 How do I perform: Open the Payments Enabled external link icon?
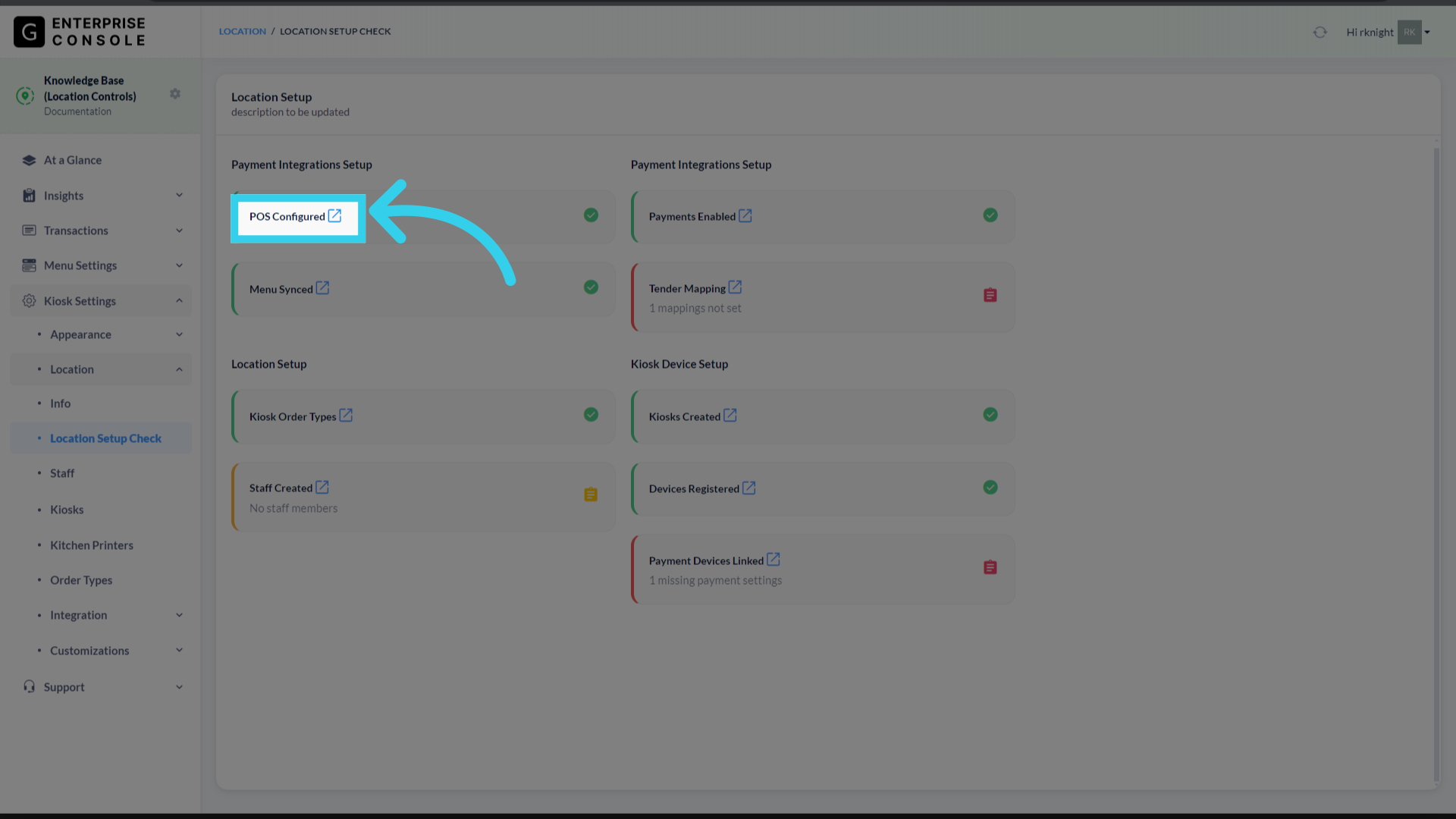745,215
